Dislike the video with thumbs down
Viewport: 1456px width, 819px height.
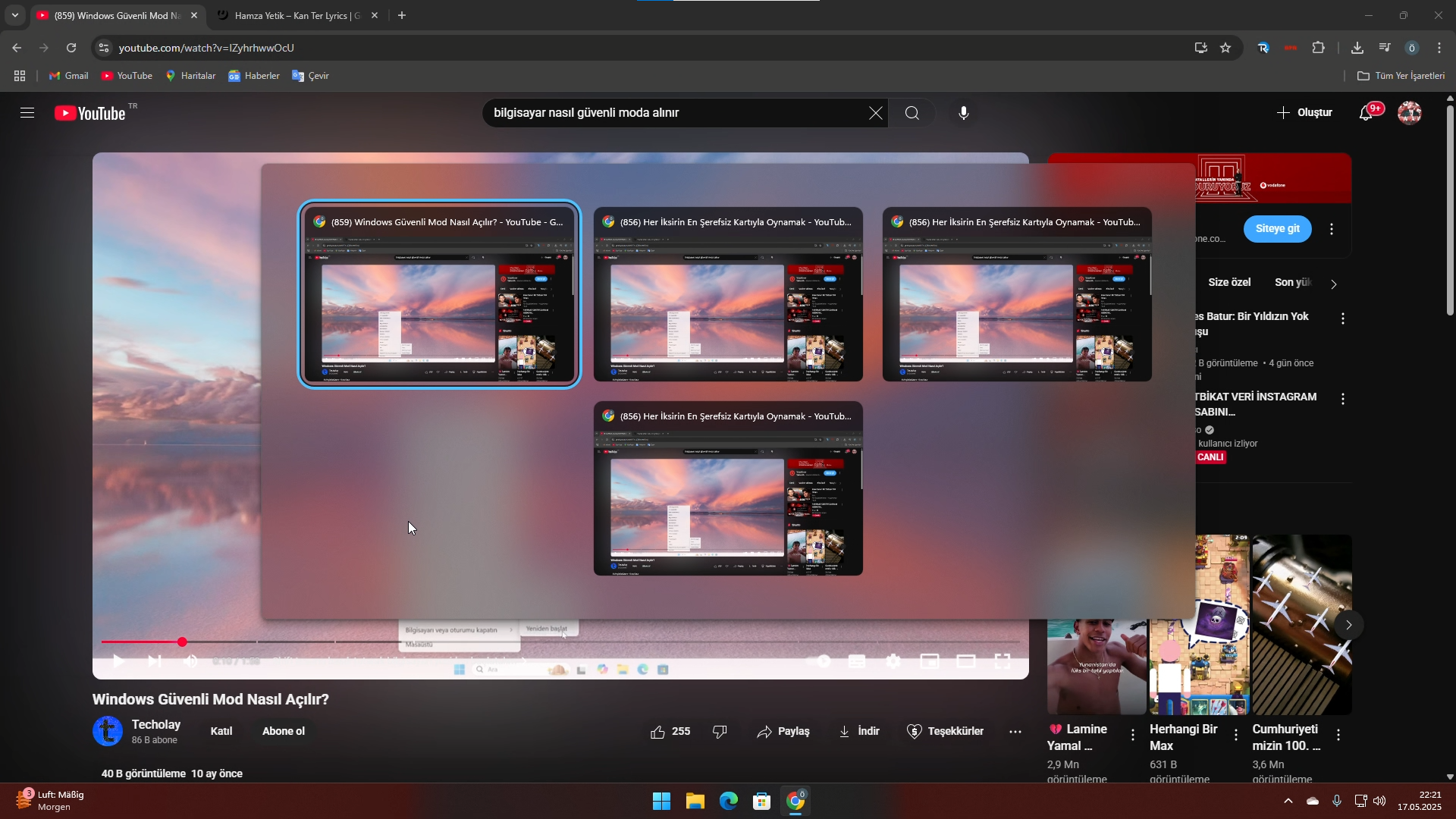(720, 731)
